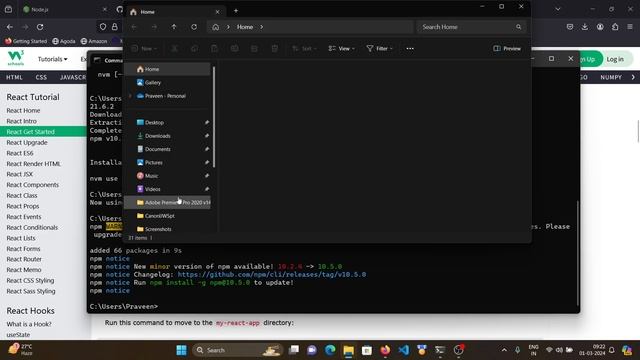Click the Explorer navigation pane scrollbar

[x=214, y=117]
